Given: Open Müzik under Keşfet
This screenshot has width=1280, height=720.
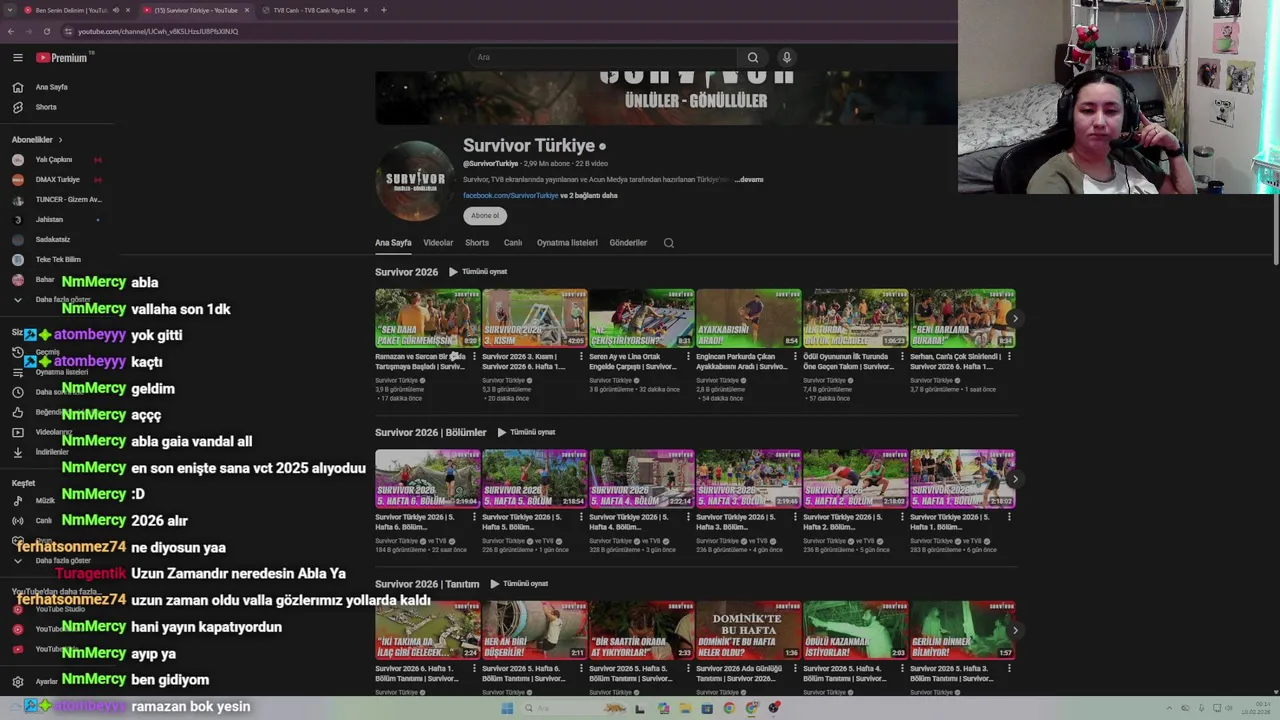Looking at the screenshot, I should click(45, 501).
